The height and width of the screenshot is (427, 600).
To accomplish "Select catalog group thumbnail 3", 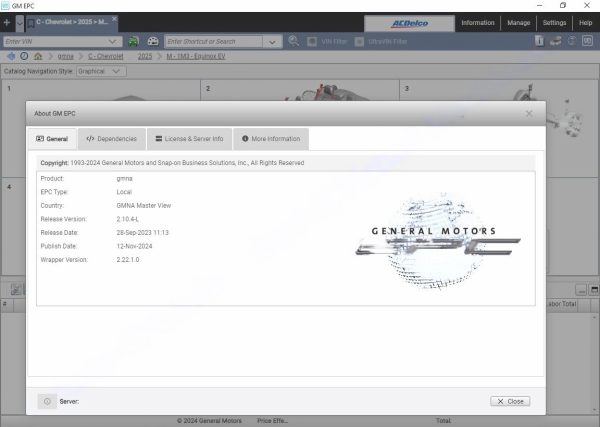I will click(499, 90).
